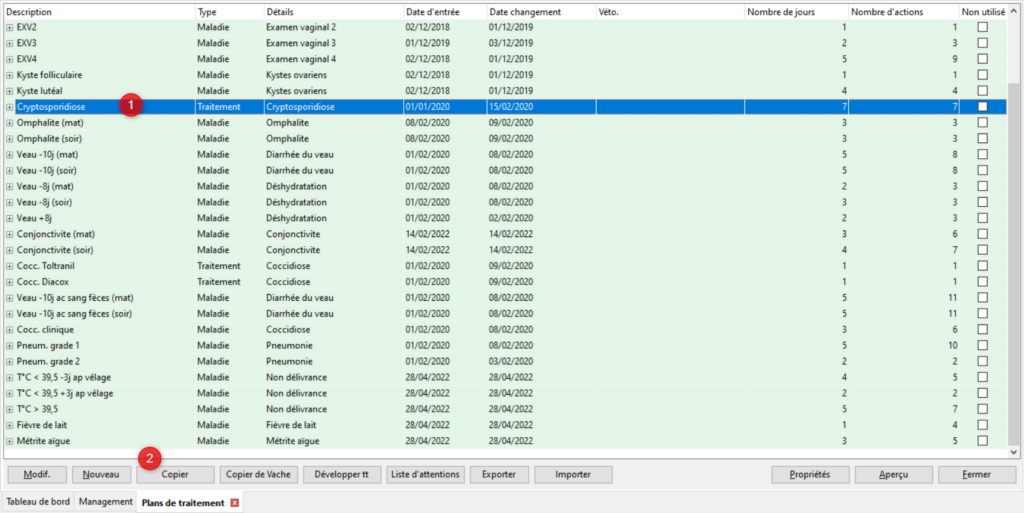Sort by Date d'entrée column header
Viewport: 1024px width, 513px height.
(443, 11)
